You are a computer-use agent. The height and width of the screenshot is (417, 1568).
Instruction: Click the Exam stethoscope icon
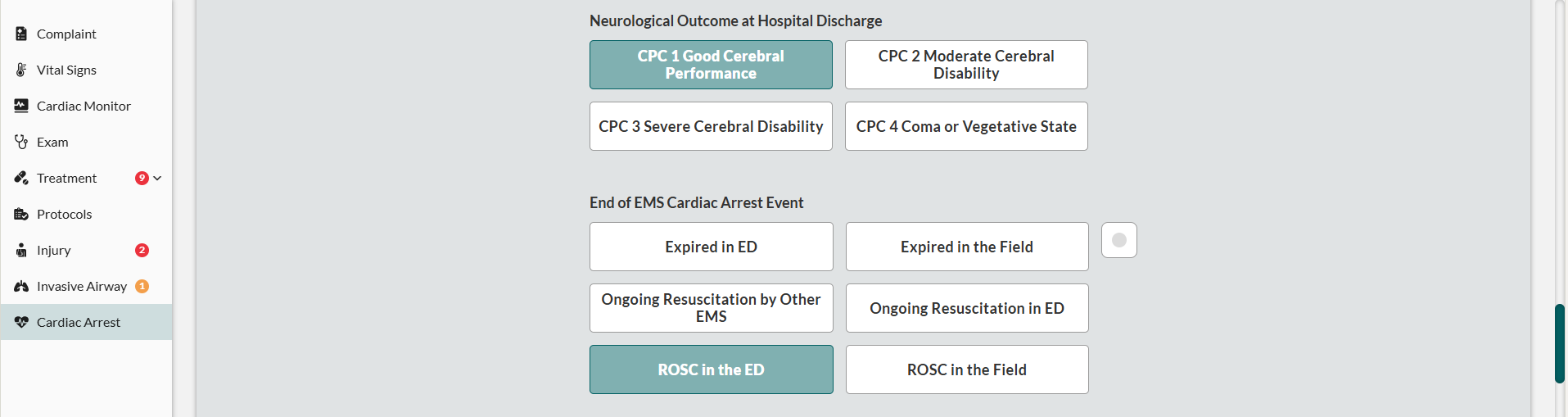pyautogui.click(x=21, y=142)
